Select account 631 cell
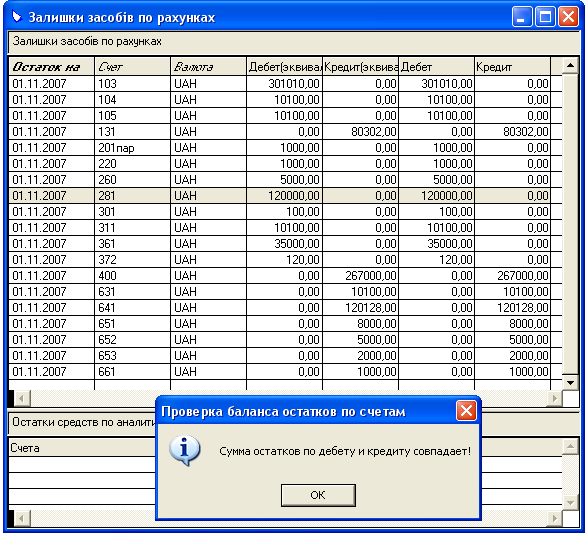The width and height of the screenshot is (587, 536). (x=133, y=292)
